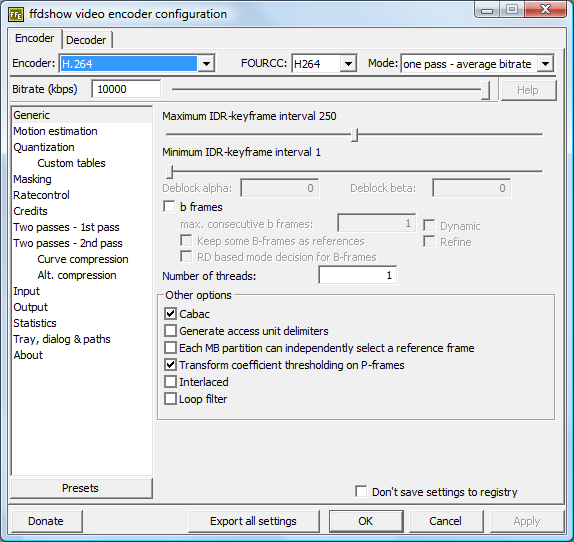The image size is (574, 542).
Task: Click the Minimum IDR-keyframe interval slider handle
Action: tap(169, 171)
